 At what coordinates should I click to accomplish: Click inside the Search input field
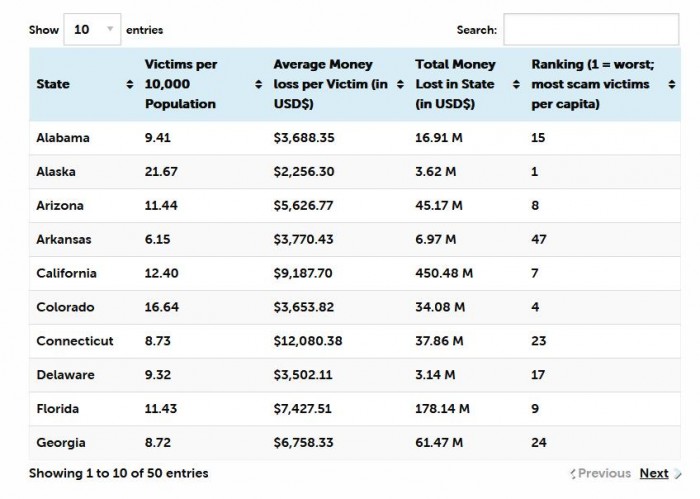click(x=590, y=30)
